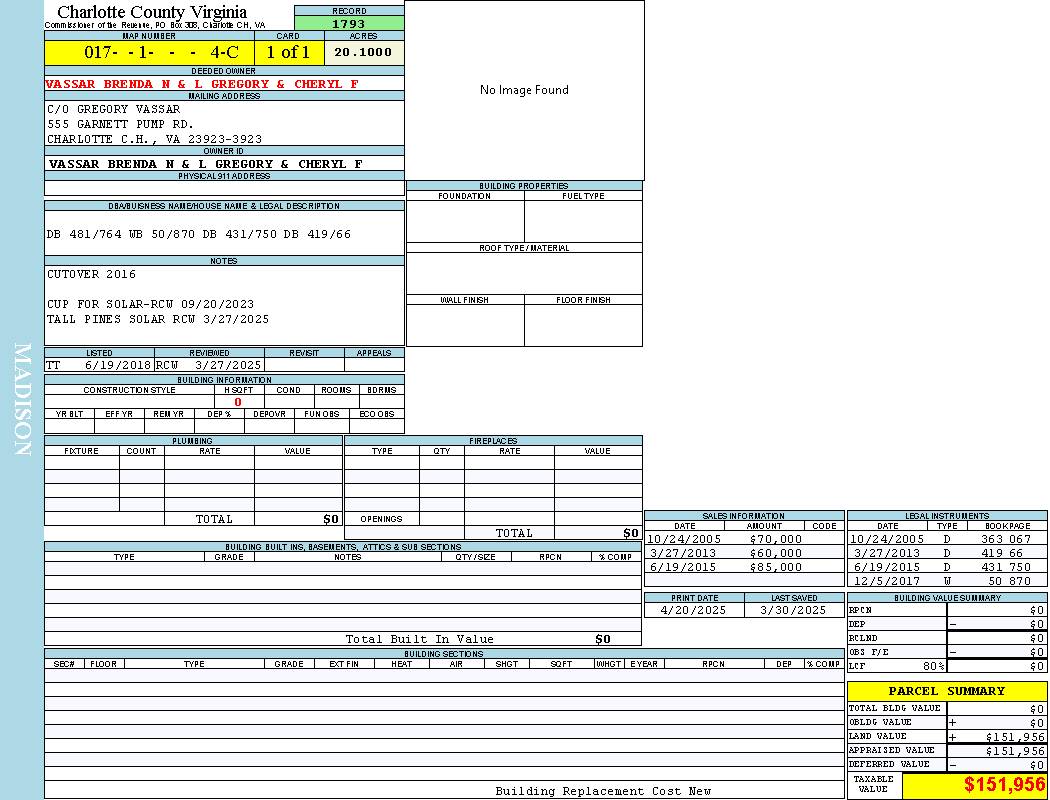Click the 'No Image Found' photo placeholder
1050x800 pixels.
[x=524, y=90]
